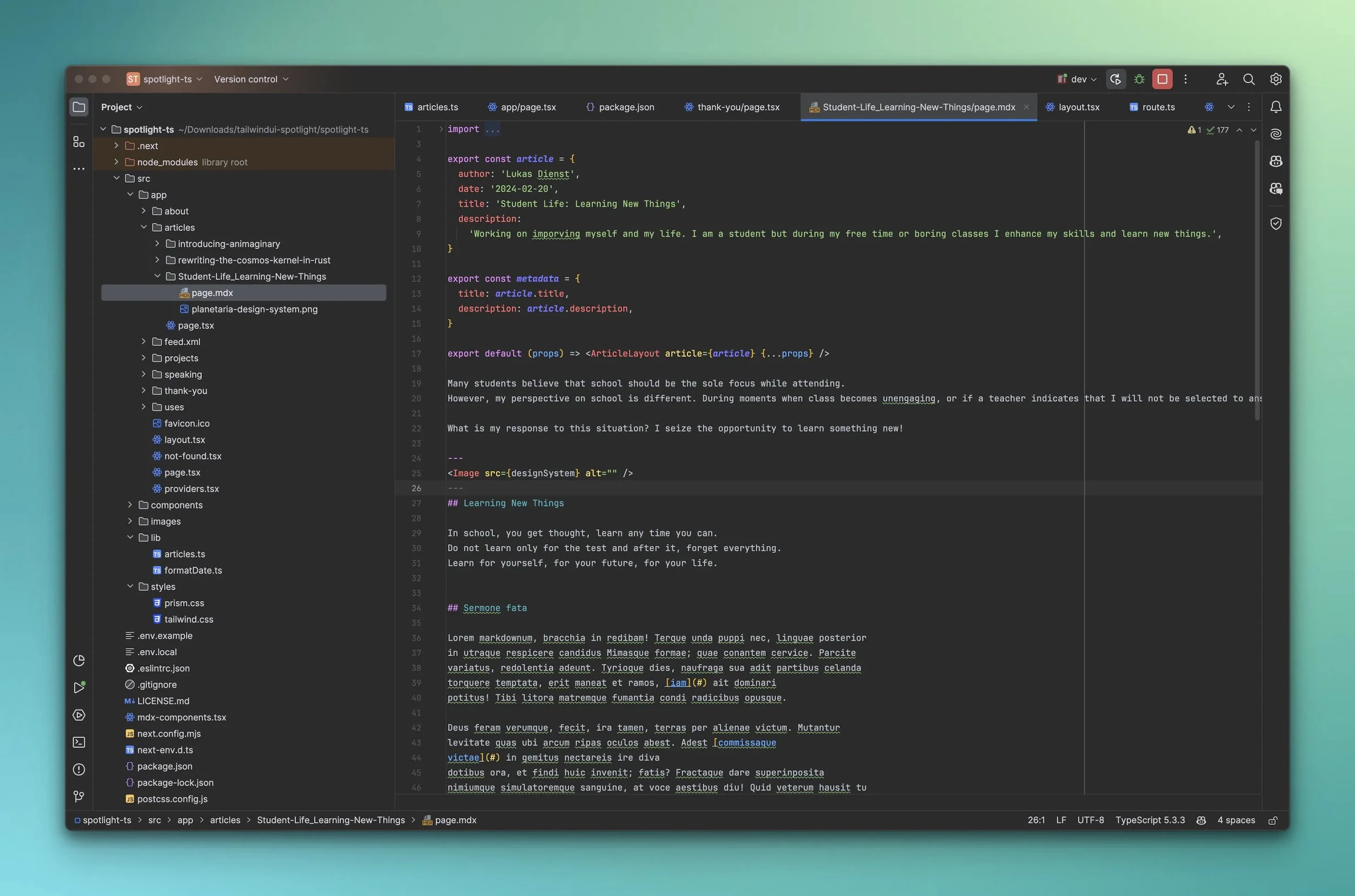The height and width of the screenshot is (896, 1355).
Task: Open IDE settings gear icon
Action: (x=1275, y=79)
